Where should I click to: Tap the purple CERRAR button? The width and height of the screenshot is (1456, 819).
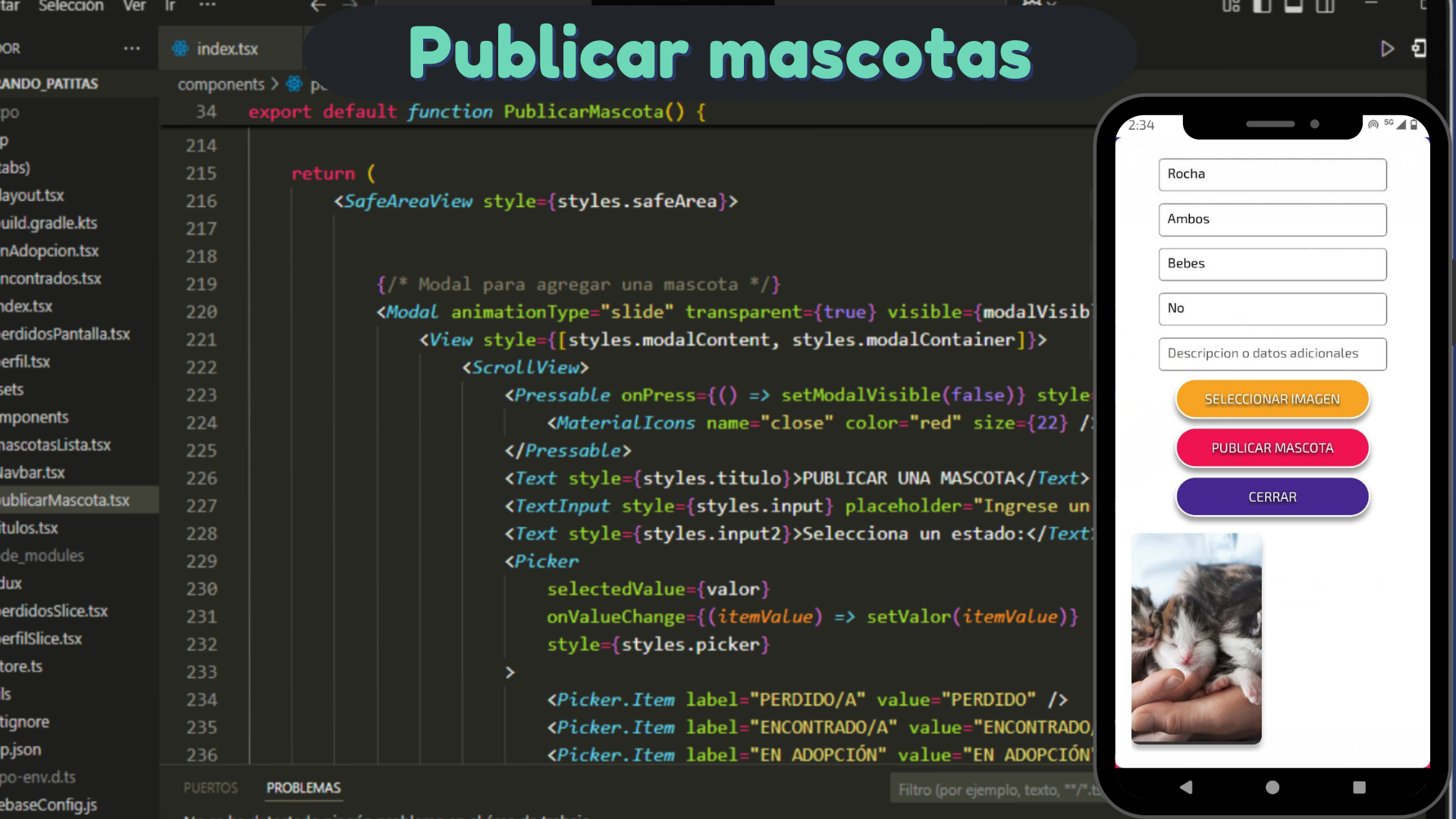coord(1272,497)
